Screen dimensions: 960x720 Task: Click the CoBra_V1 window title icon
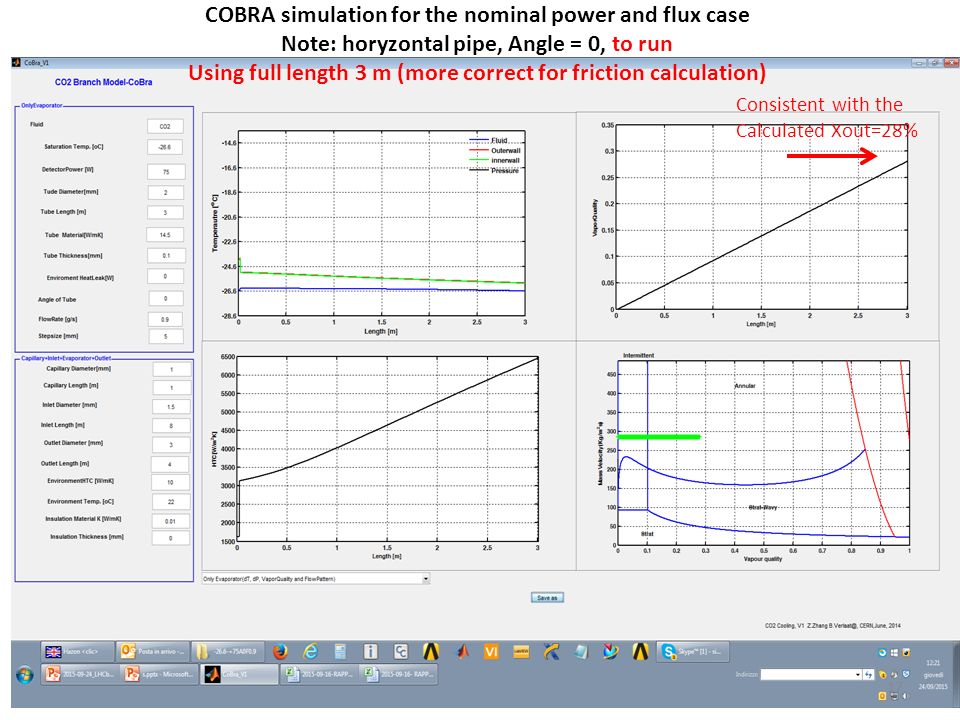pyautogui.click(x=16, y=62)
